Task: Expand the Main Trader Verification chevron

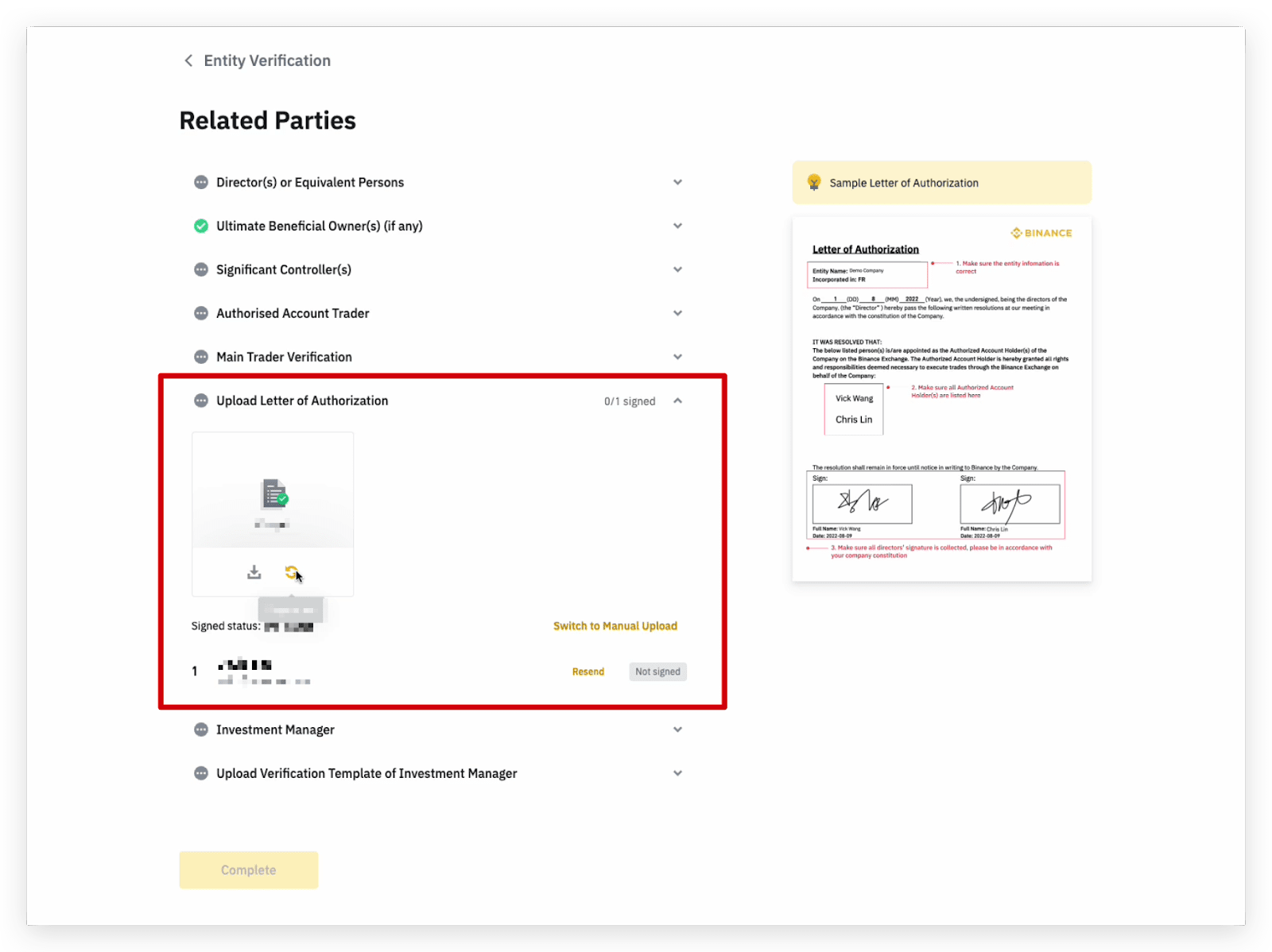Action: [x=677, y=358]
